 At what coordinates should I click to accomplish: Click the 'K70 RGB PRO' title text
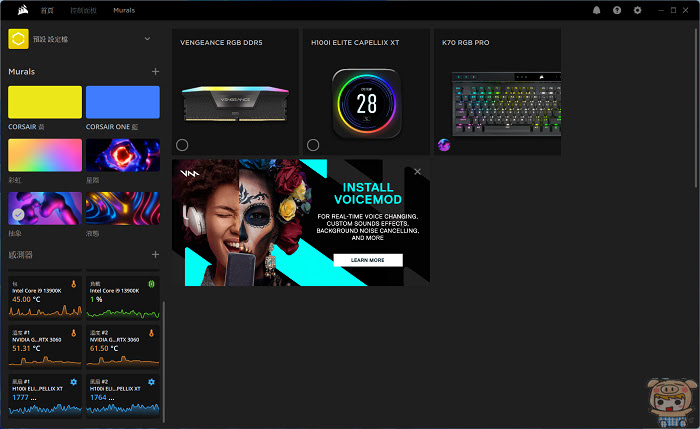[466, 43]
